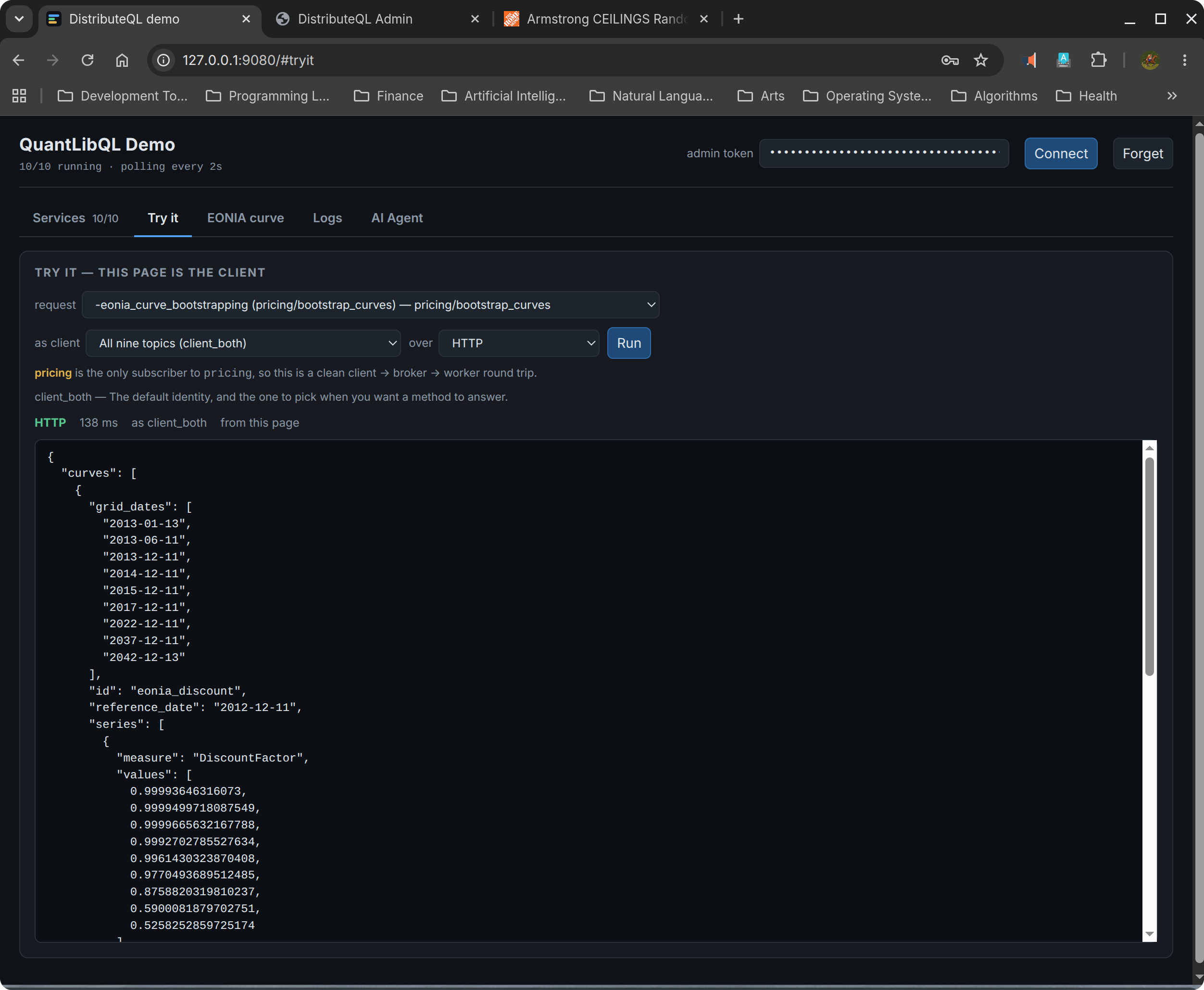Click the Forget button
Image resolution: width=1204 pixels, height=990 pixels.
point(1142,153)
